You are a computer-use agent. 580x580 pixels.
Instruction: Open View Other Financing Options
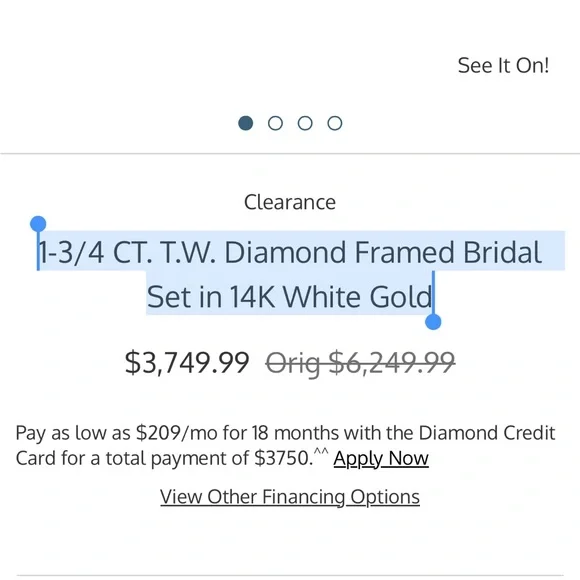tap(290, 497)
